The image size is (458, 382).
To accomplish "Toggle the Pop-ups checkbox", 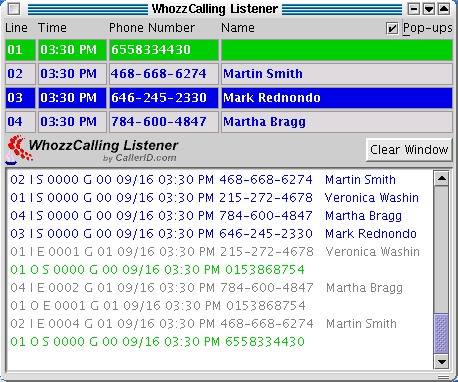I will [392, 28].
